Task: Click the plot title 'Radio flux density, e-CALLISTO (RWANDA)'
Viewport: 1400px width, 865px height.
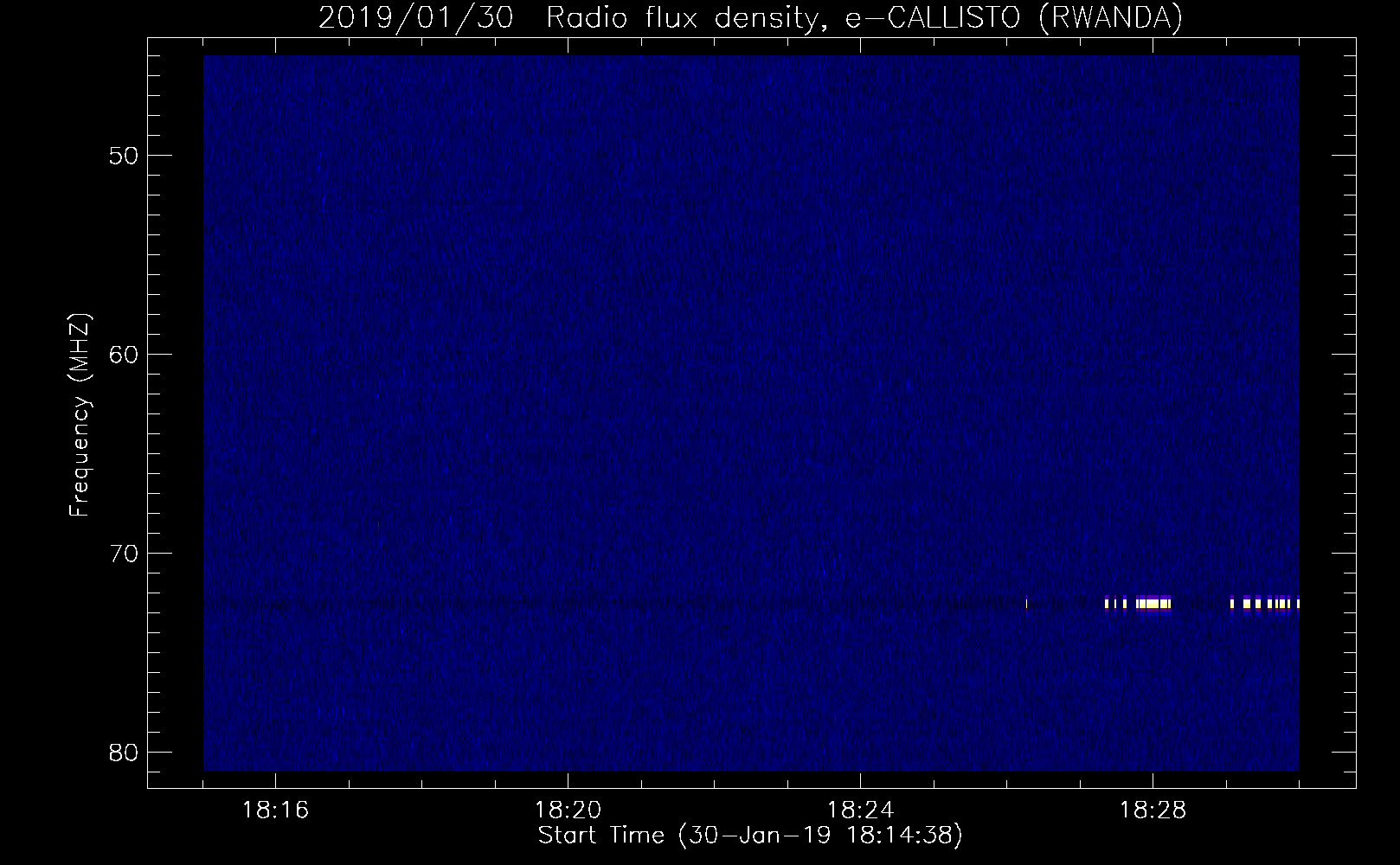Action: 864,18
